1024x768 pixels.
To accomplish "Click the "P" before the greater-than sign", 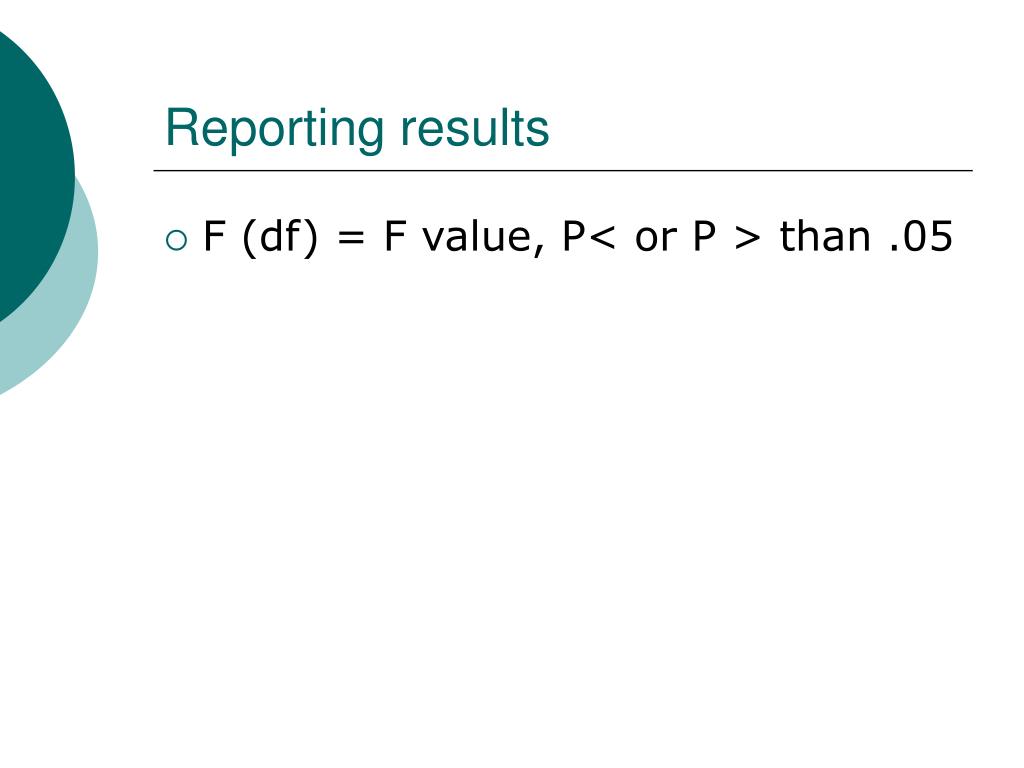I will (704, 236).
